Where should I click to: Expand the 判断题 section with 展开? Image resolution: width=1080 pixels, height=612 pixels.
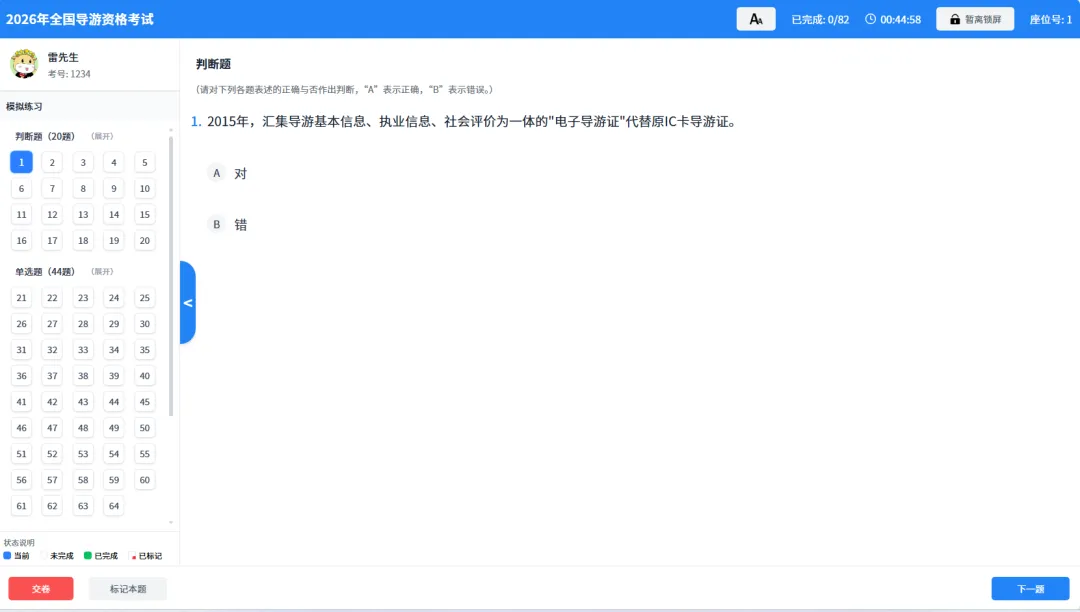(x=103, y=136)
